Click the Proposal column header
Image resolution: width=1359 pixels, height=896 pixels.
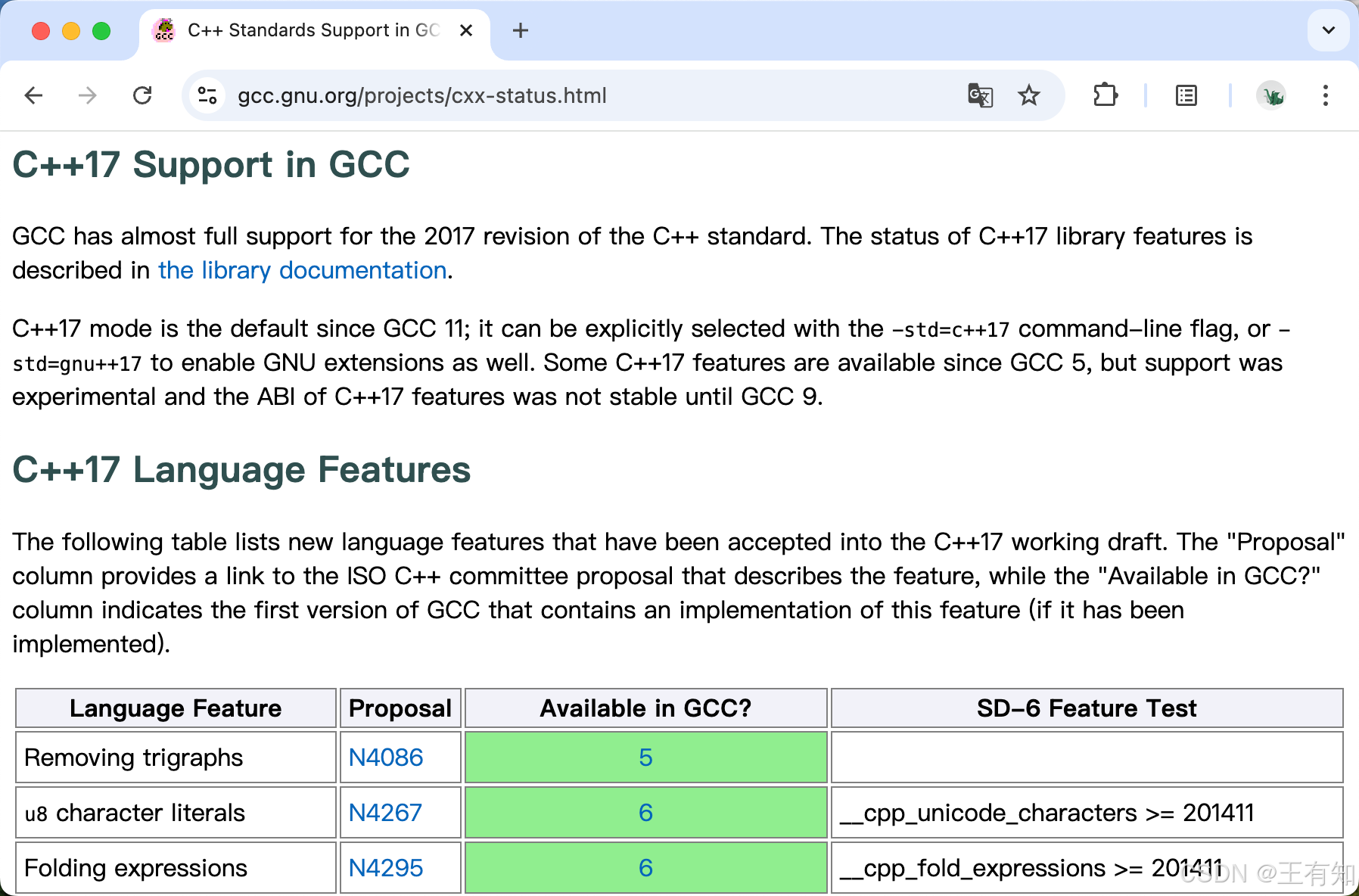[400, 708]
